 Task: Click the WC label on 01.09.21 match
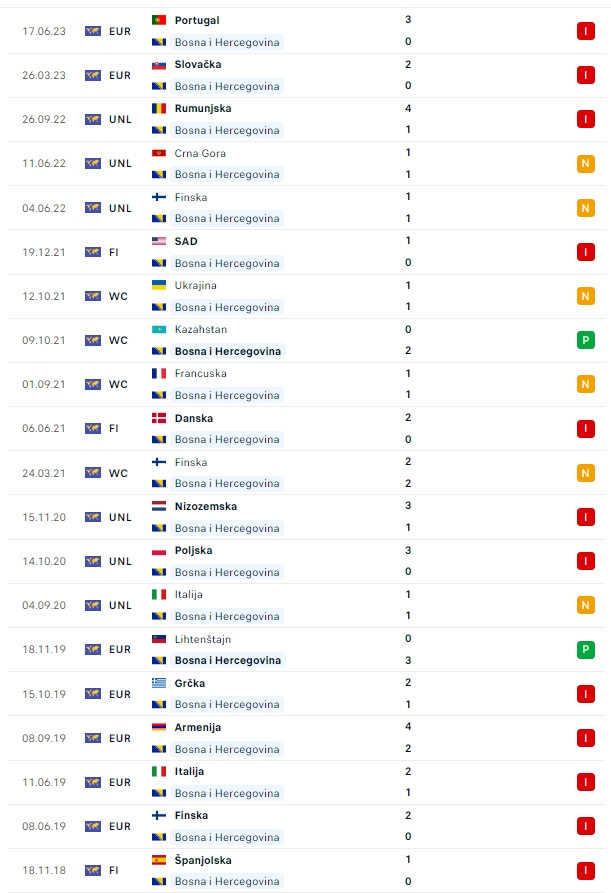coord(119,384)
